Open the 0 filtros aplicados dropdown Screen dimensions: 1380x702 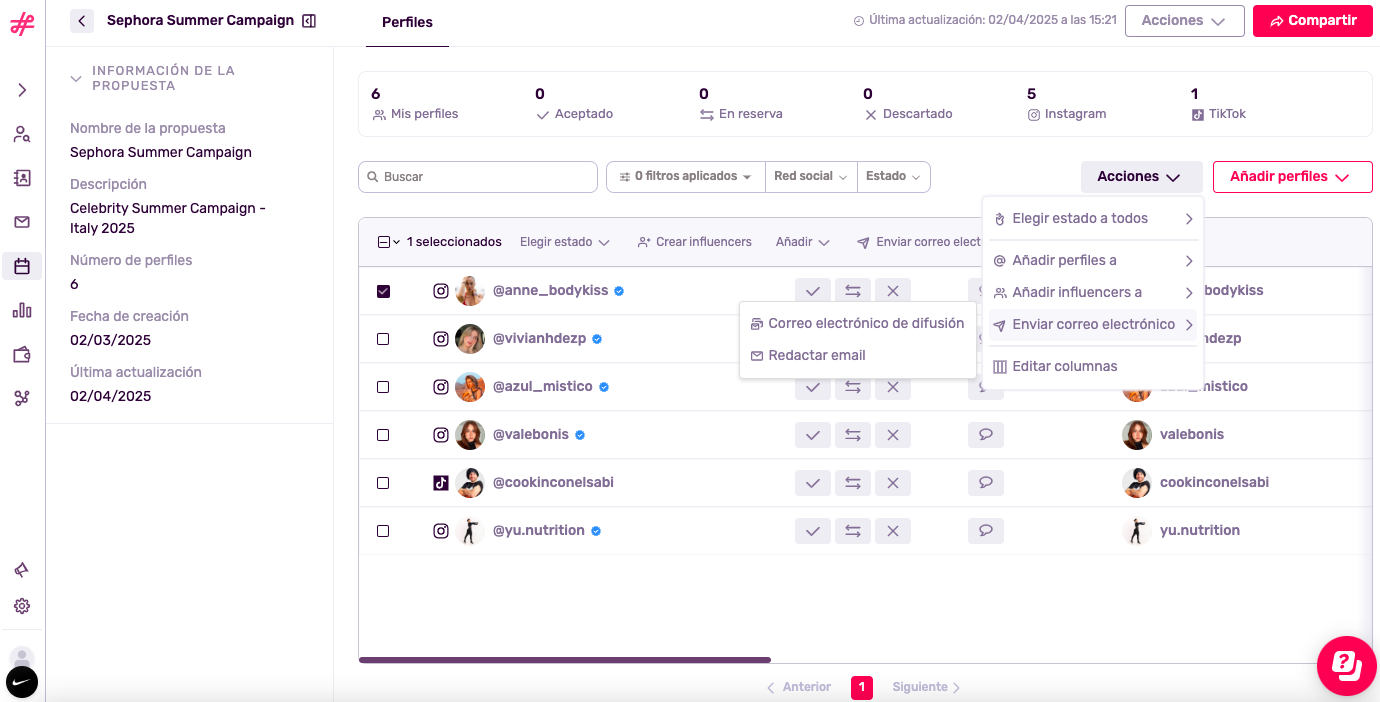(x=685, y=177)
